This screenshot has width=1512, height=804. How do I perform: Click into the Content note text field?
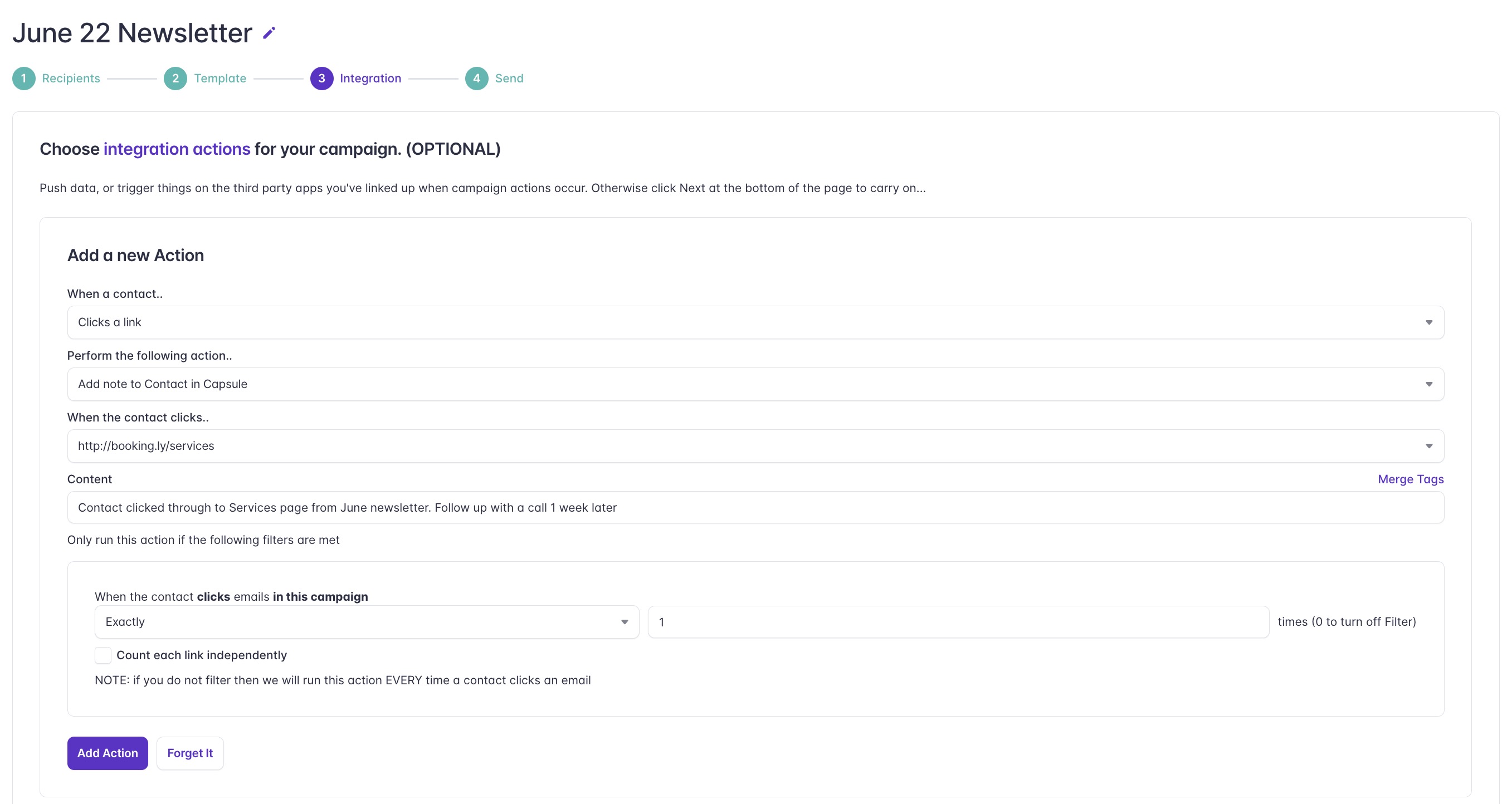[755, 508]
